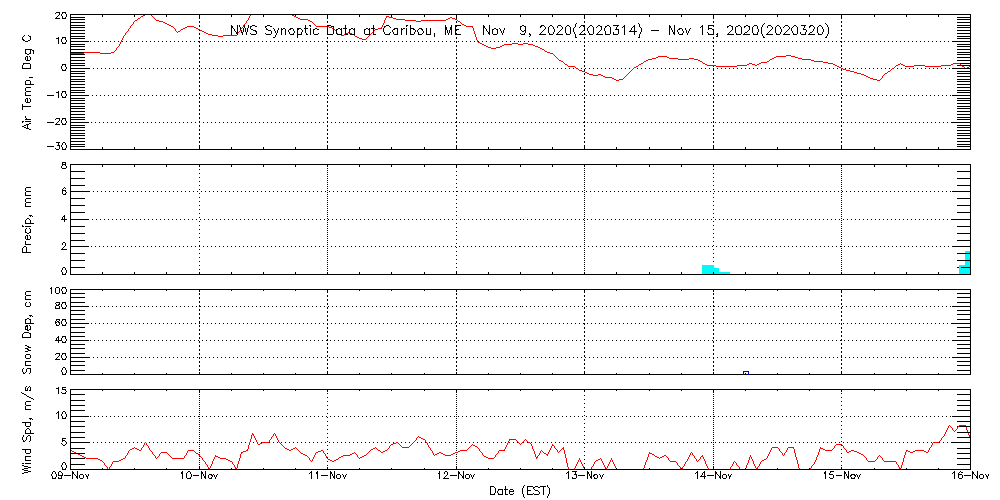1000x500 pixels.
Task: Select the 12-Nov date tick label
Action: 457,477
